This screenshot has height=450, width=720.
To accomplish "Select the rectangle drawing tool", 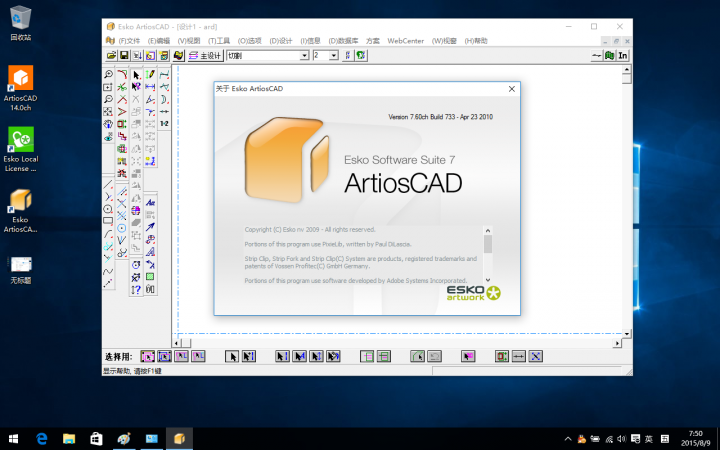I will coord(108,222).
